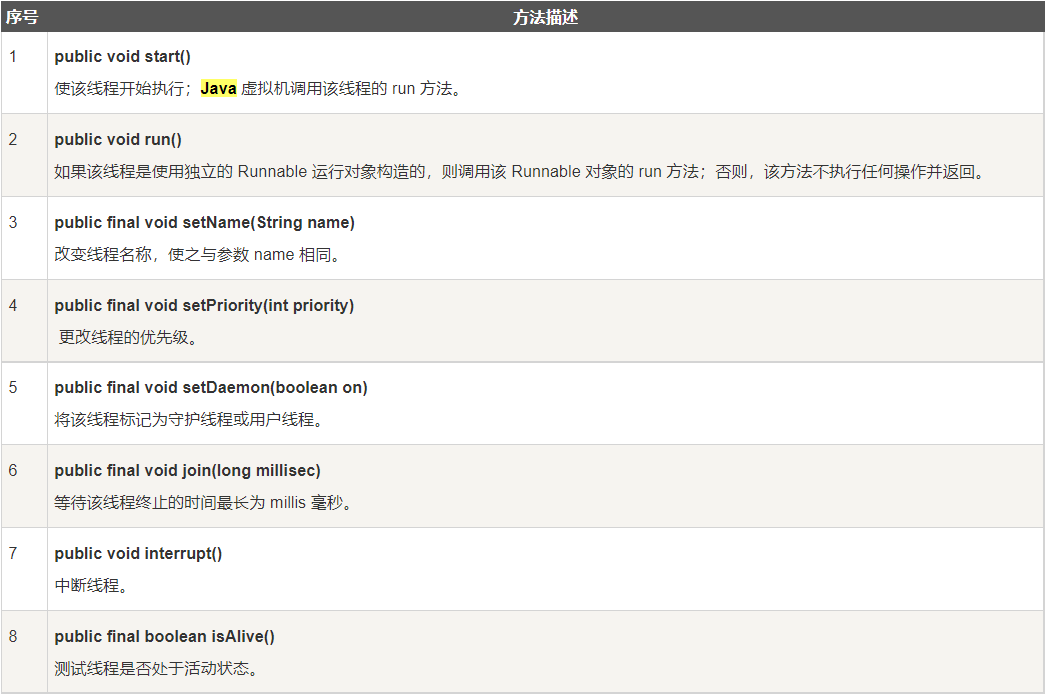Image resolution: width=1055 pixels, height=696 pixels.
Task: Click the description '将该线程标记为守护线程或用户线程。'
Action: pyautogui.click(x=189, y=420)
